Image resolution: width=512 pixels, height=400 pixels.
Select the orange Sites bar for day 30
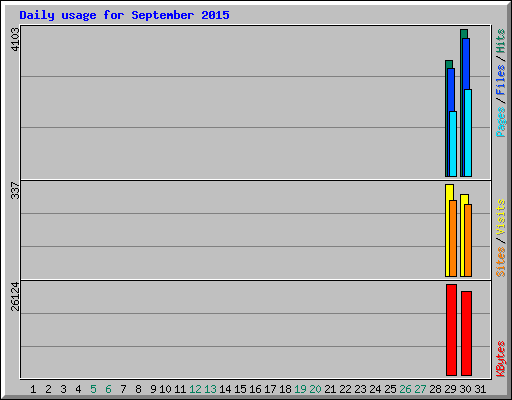(x=468, y=240)
